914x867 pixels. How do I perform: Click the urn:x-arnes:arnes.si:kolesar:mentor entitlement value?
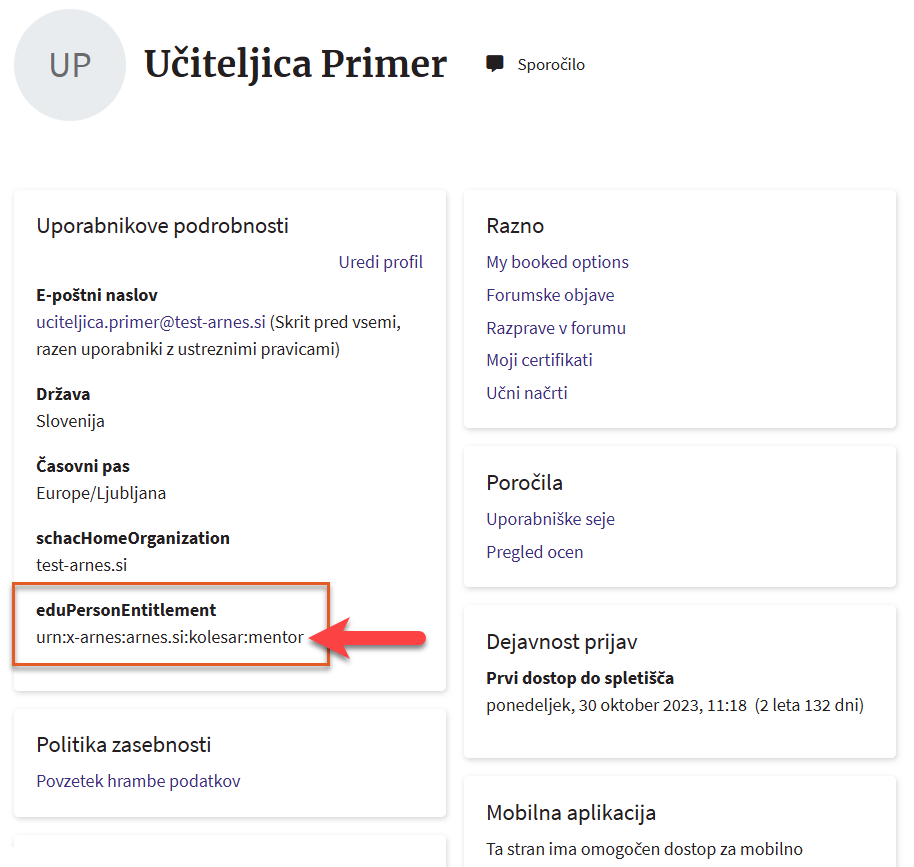click(170, 637)
